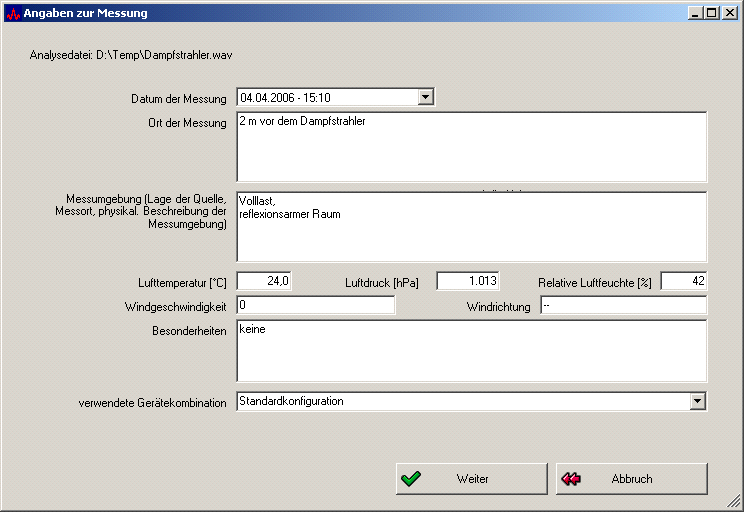This screenshot has width=745, height=513.
Task: Click the Weiter button
Action: [x=471, y=479]
